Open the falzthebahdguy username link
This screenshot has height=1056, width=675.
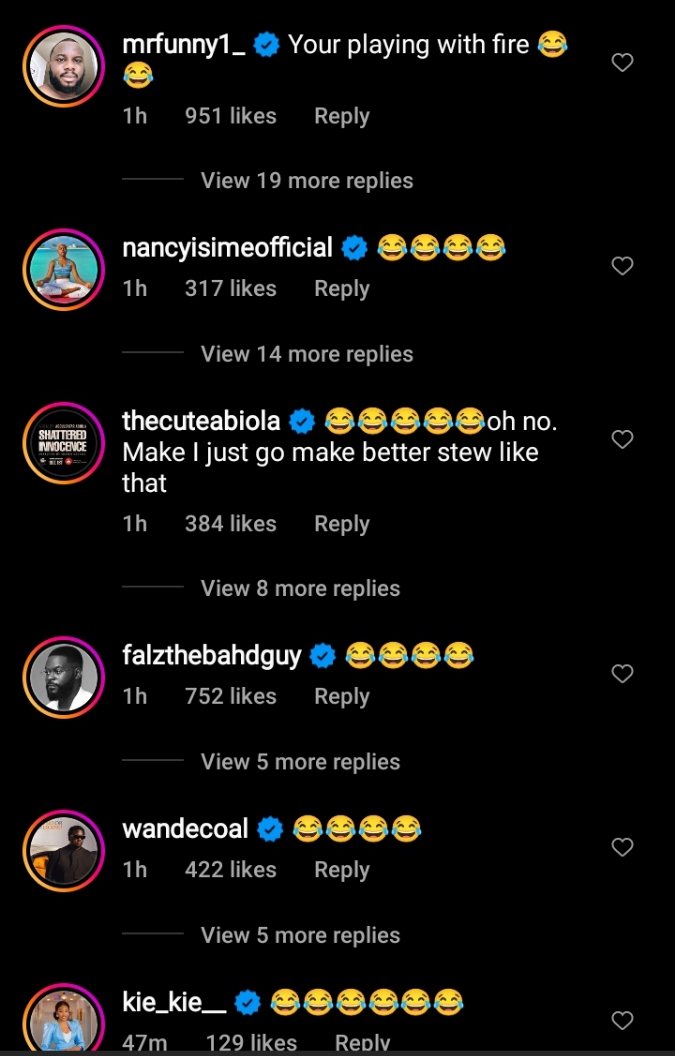point(211,656)
